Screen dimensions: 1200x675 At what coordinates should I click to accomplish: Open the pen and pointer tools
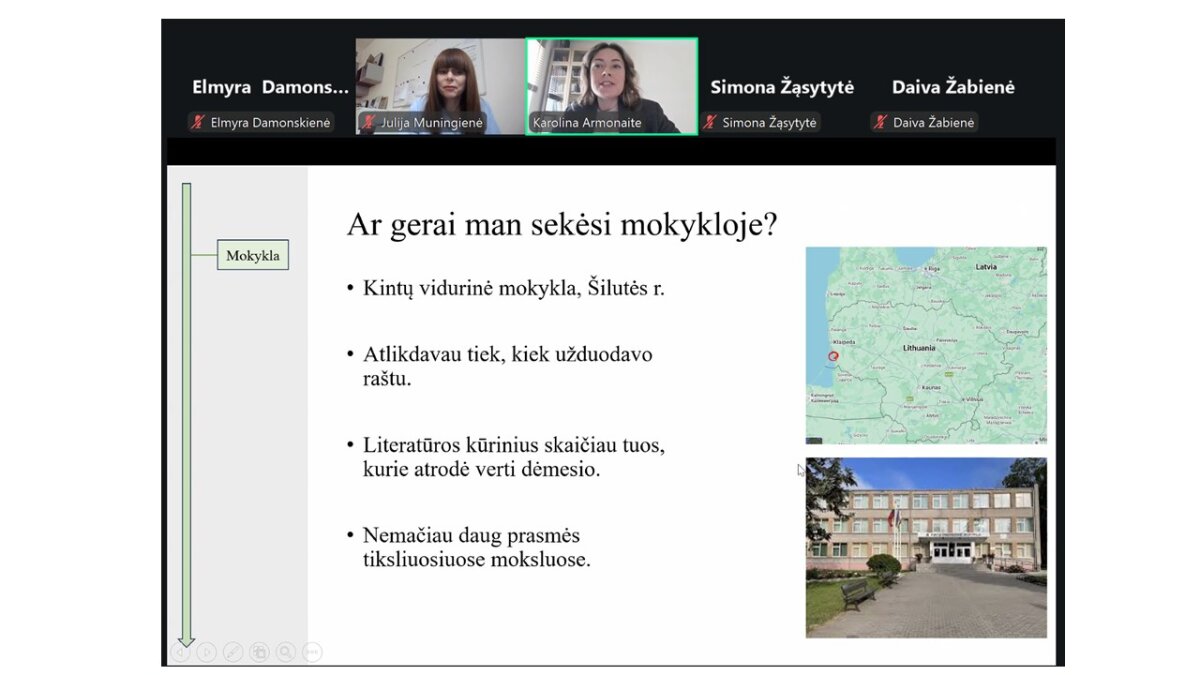[233, 652]
